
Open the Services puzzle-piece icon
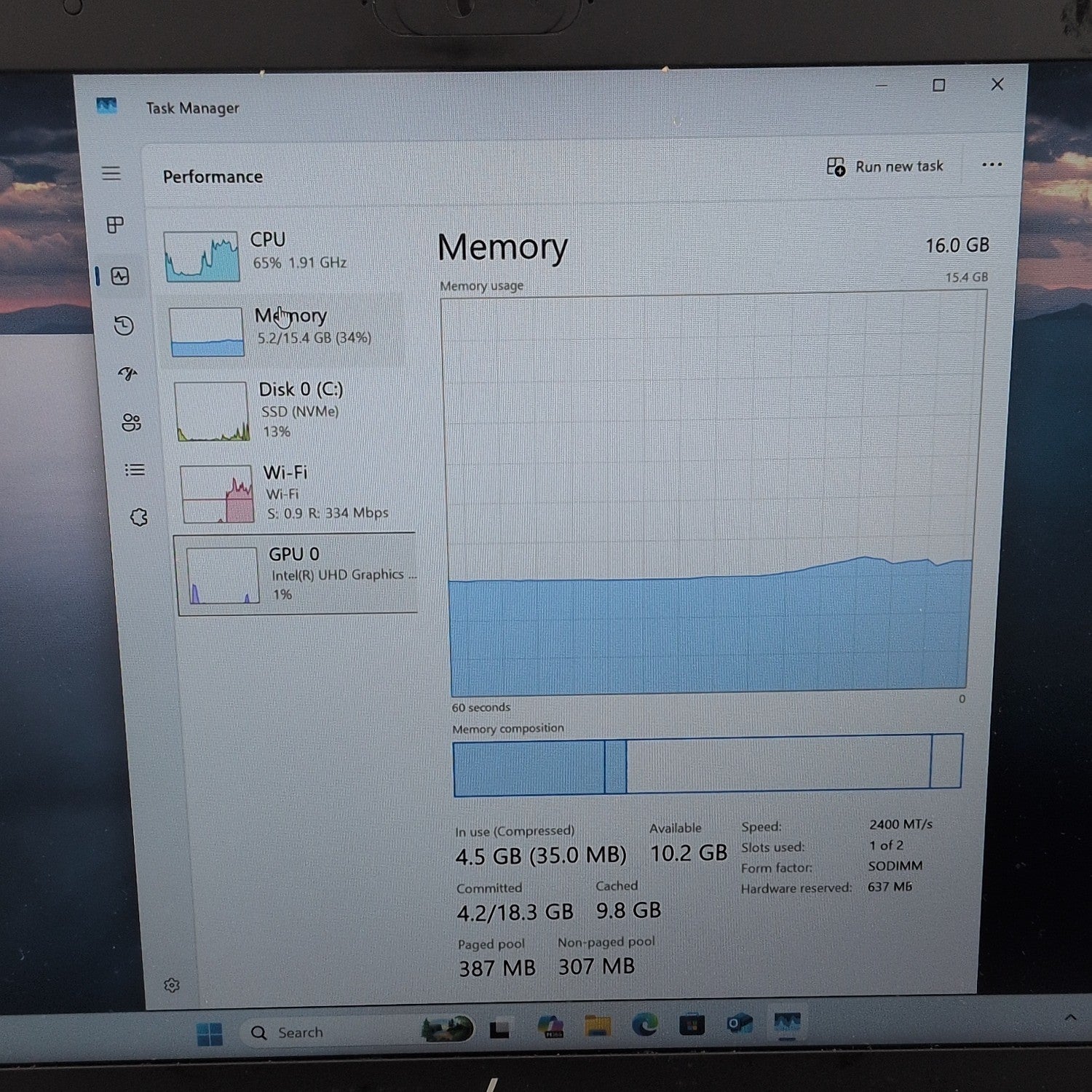138,517
